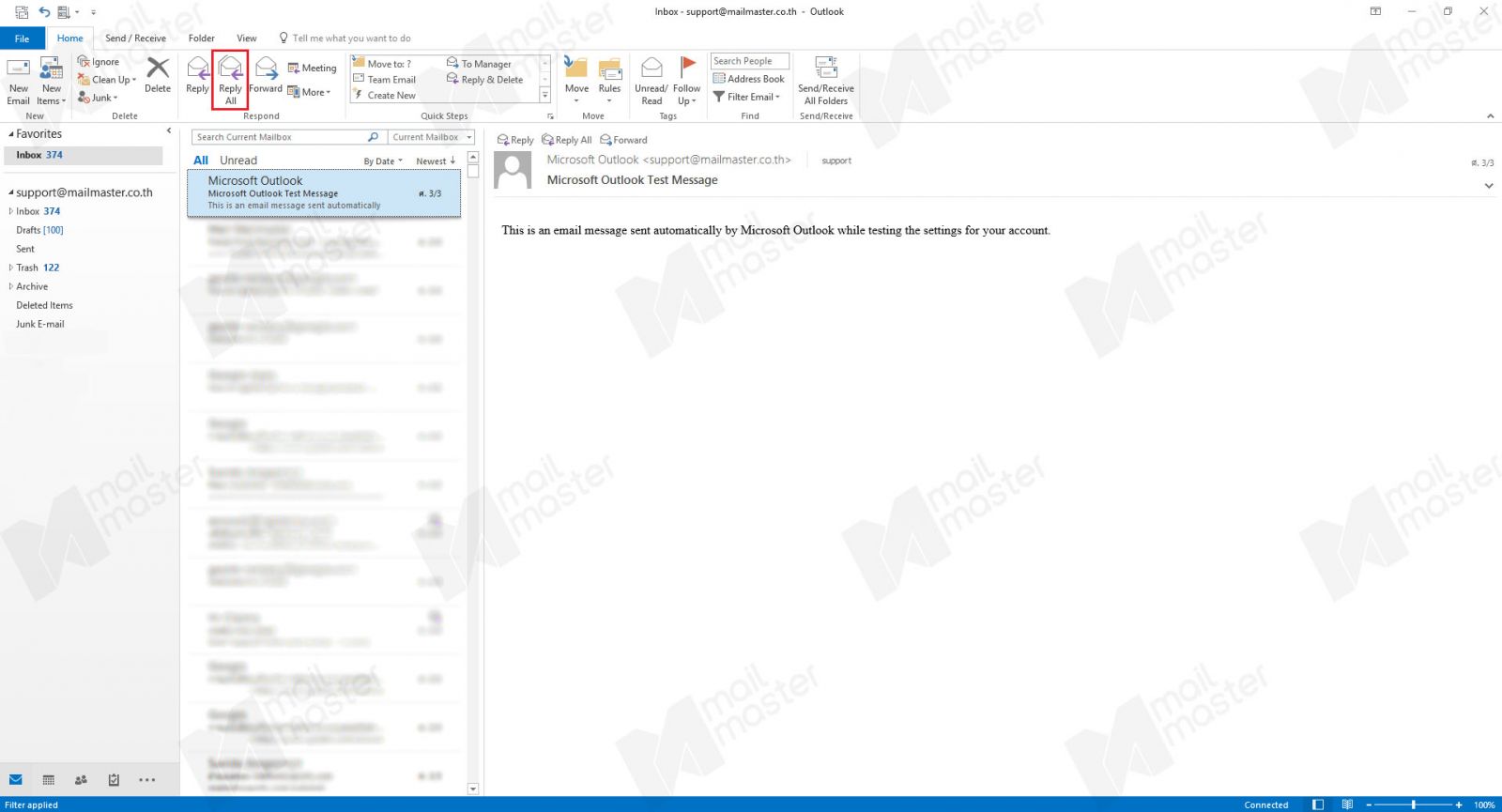Viewport: 1502px width, 812px height.
Task: Open the Junk dropdown
Action: pos(98,98)
